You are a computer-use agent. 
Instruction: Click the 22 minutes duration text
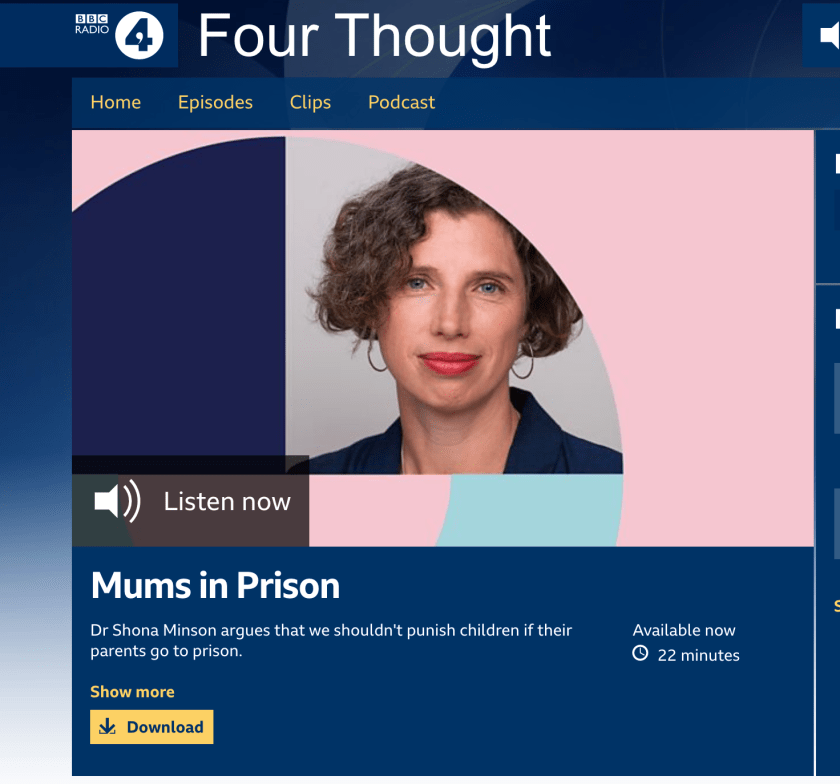coord(699,655)
